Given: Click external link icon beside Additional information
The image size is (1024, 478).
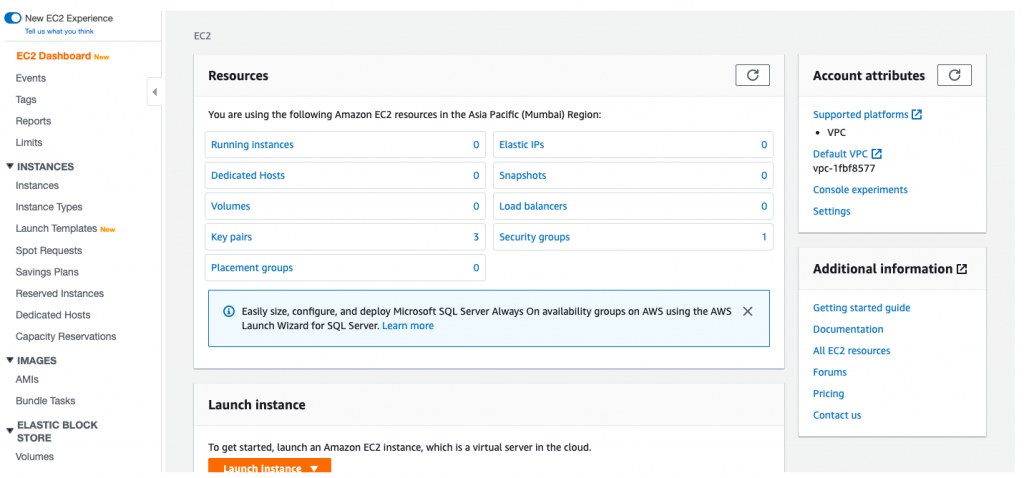Looking at the screenshot, I should tap(962, 269).
